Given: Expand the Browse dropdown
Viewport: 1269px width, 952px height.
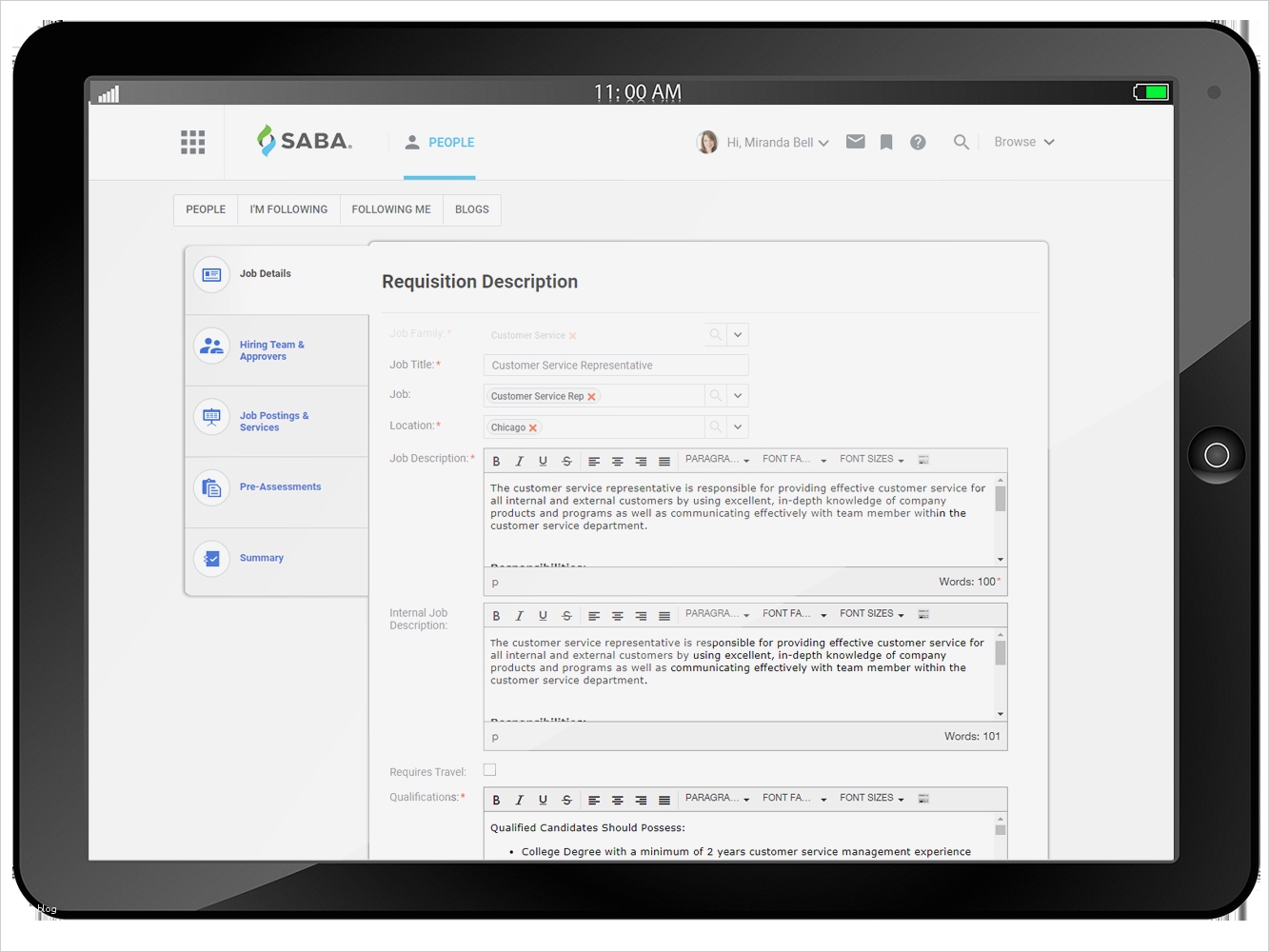Looking at the screenshot, I should coord(1024,142).
